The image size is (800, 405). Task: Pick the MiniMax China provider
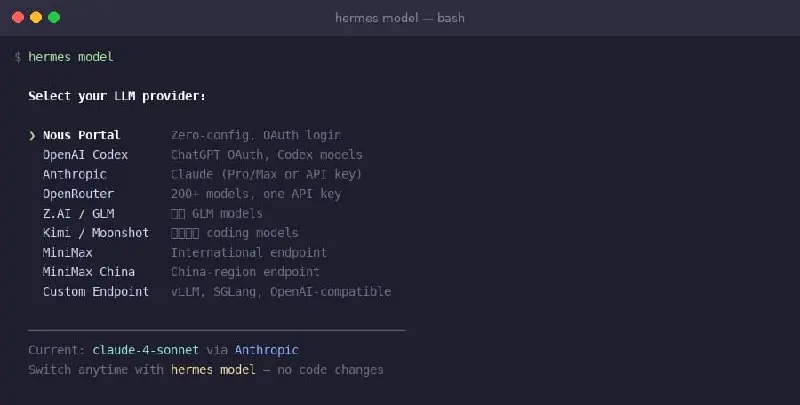(x=89, y=272)
